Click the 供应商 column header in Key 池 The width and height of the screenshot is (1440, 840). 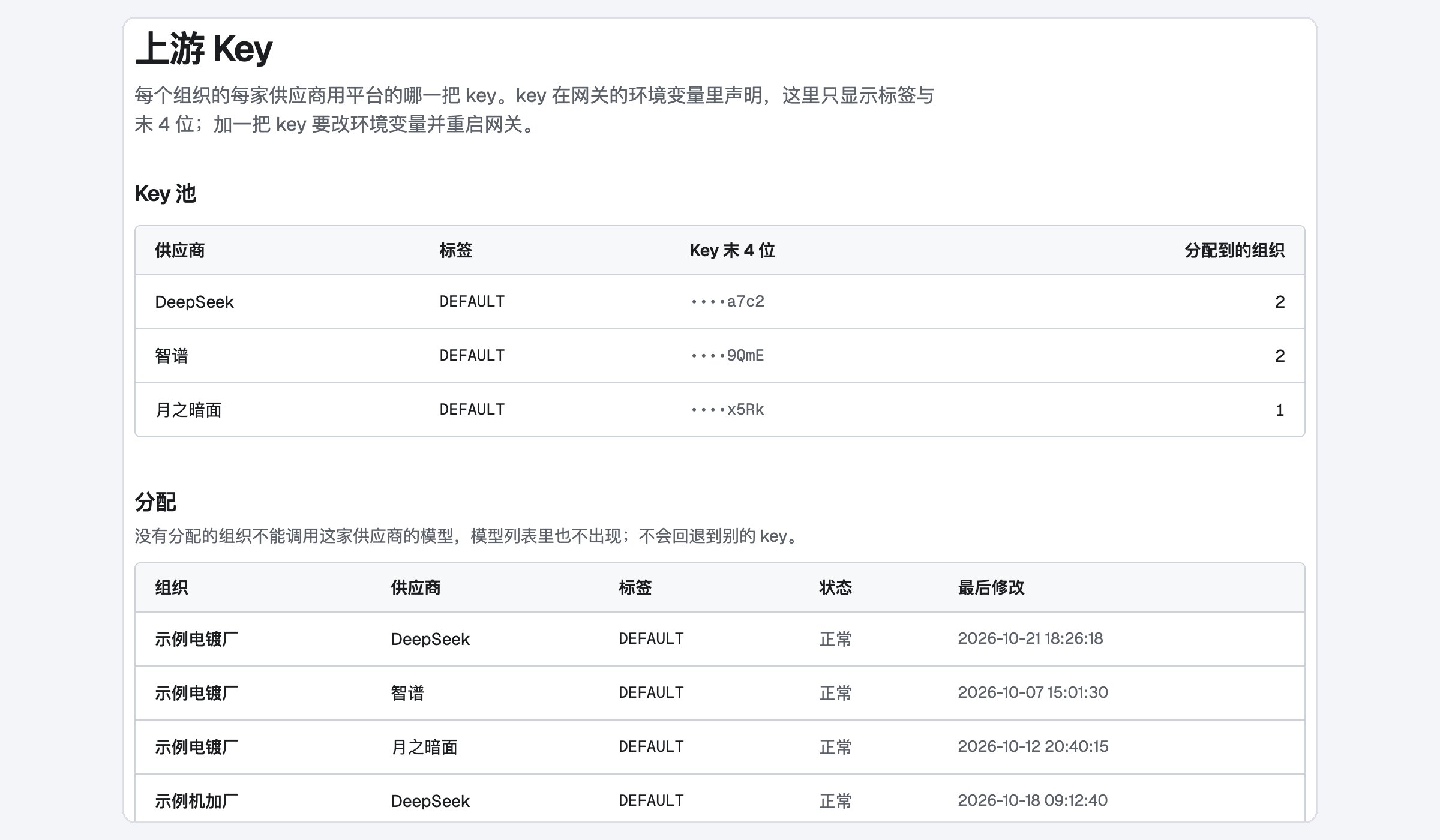180,250
